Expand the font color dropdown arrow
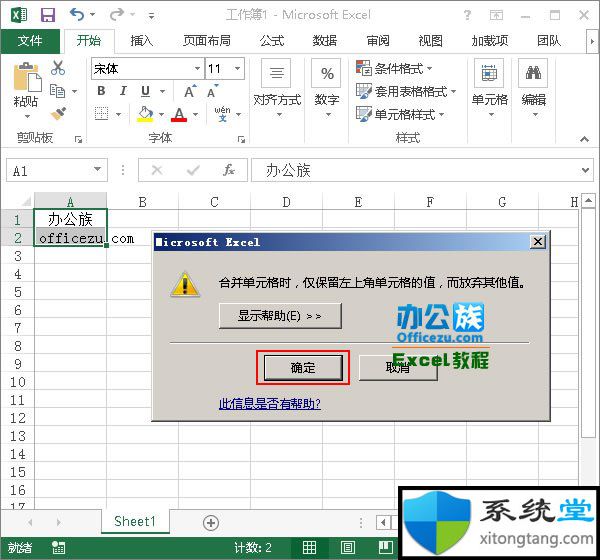 (195, 114)
